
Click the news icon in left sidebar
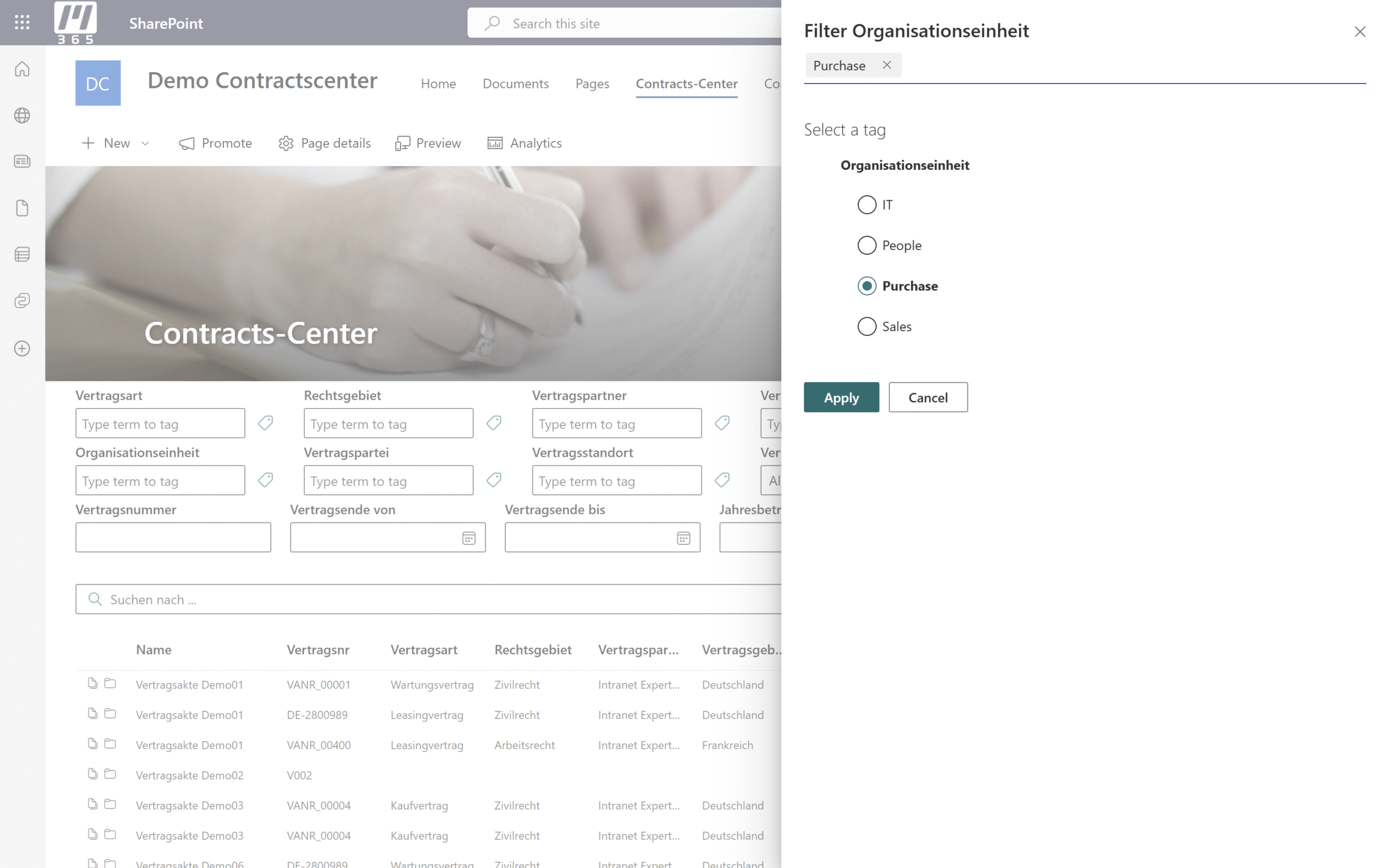click(x=22, y=161)
